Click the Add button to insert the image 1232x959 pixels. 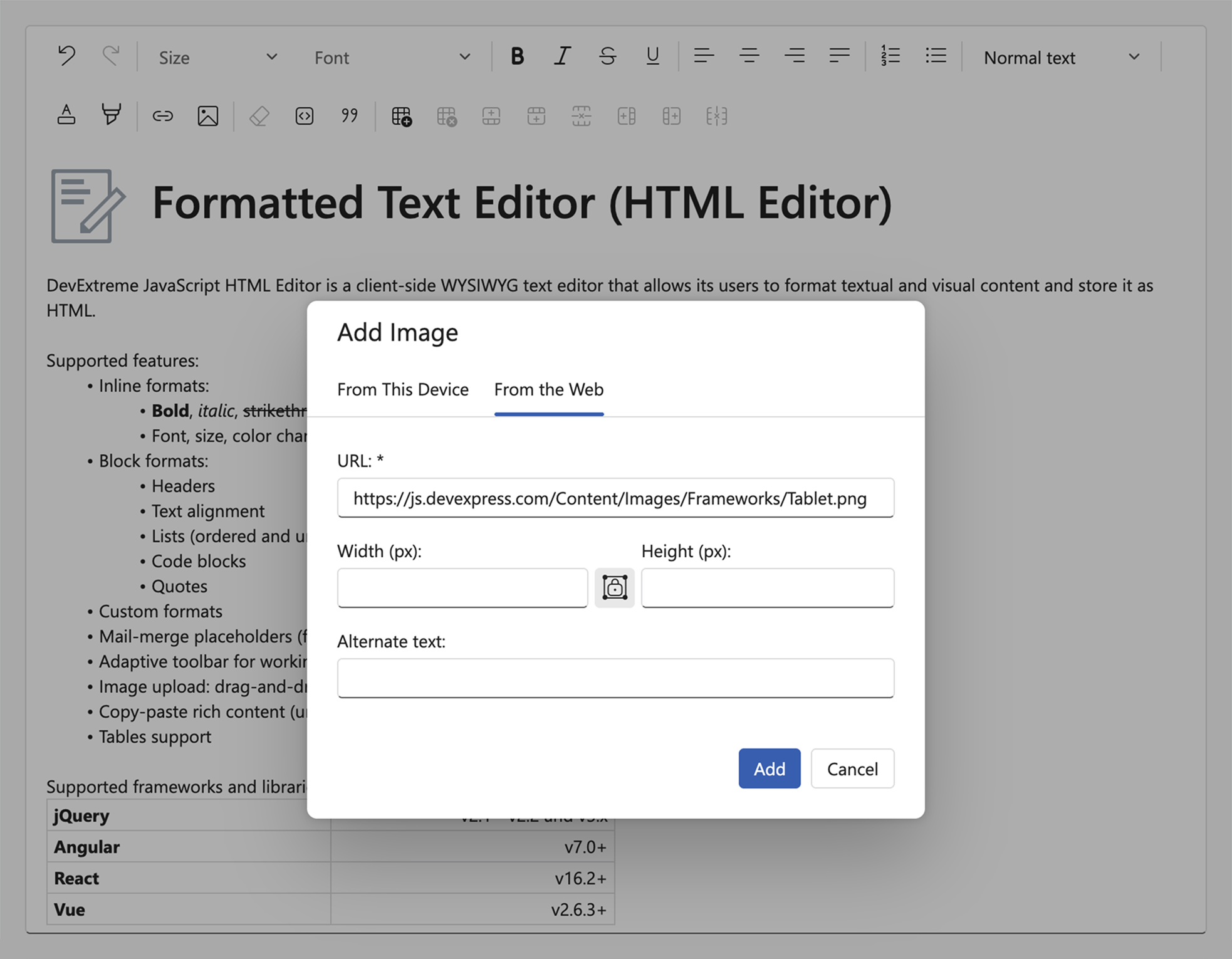[x=769, y=769]
